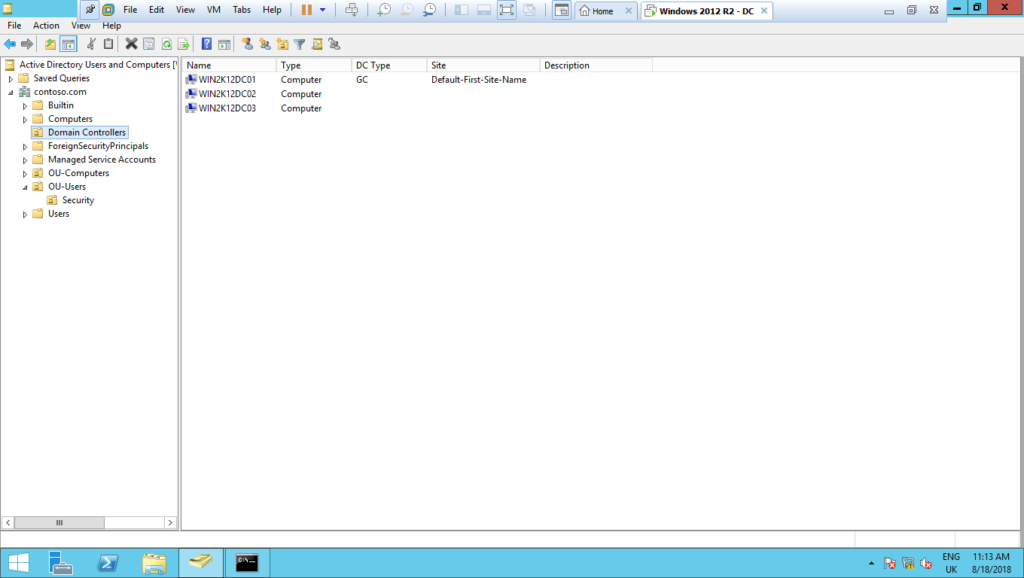The height and width of the screenshot is (578, 1024).
Task: Create a new organizational unit icon
Action: click(x=282, y=44)
